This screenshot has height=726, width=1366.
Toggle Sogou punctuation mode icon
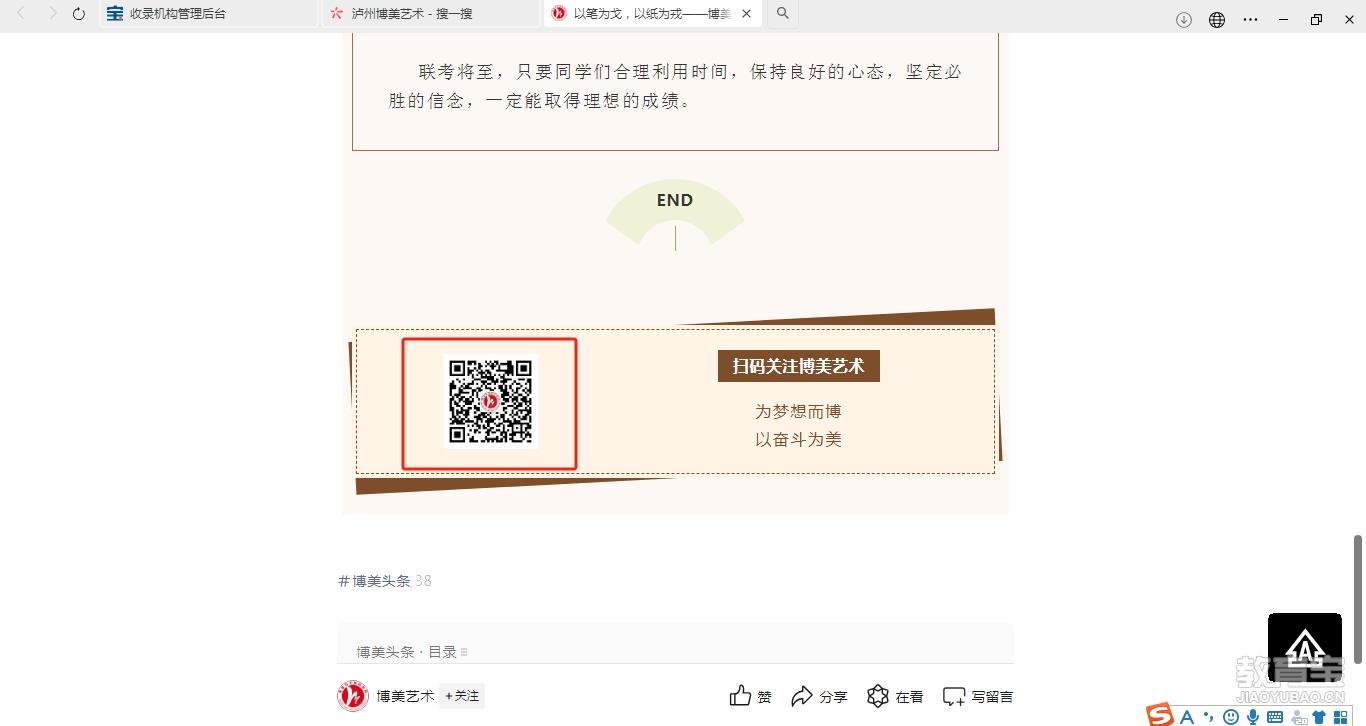[x=1209, y=716]
